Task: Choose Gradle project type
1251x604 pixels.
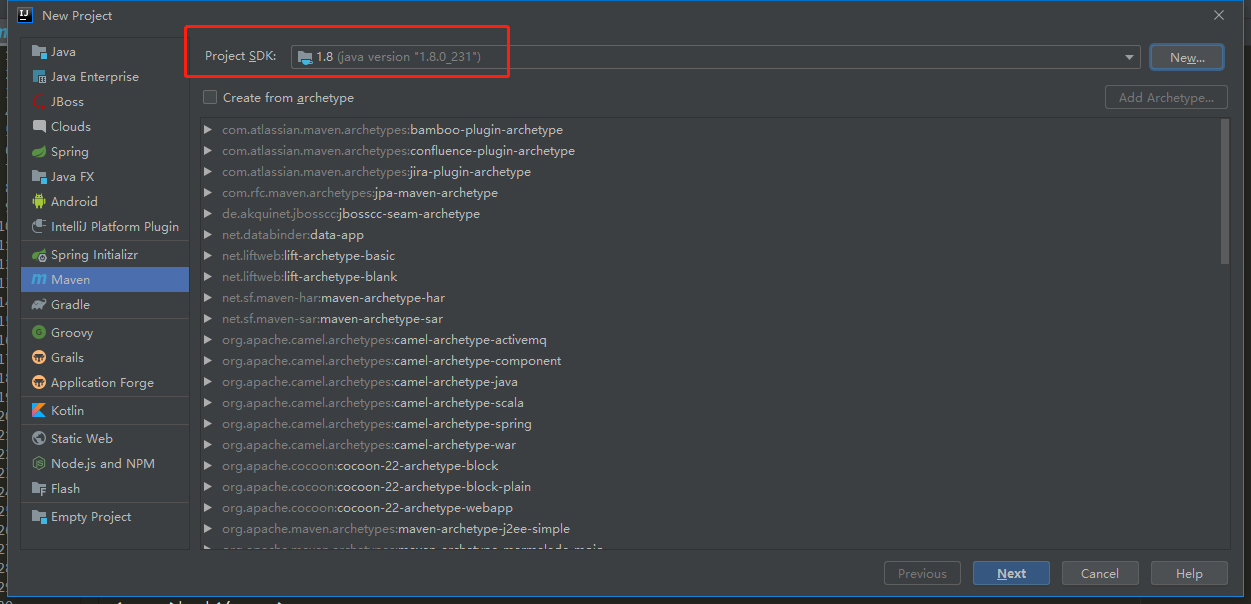Action: tap(105, 305)
